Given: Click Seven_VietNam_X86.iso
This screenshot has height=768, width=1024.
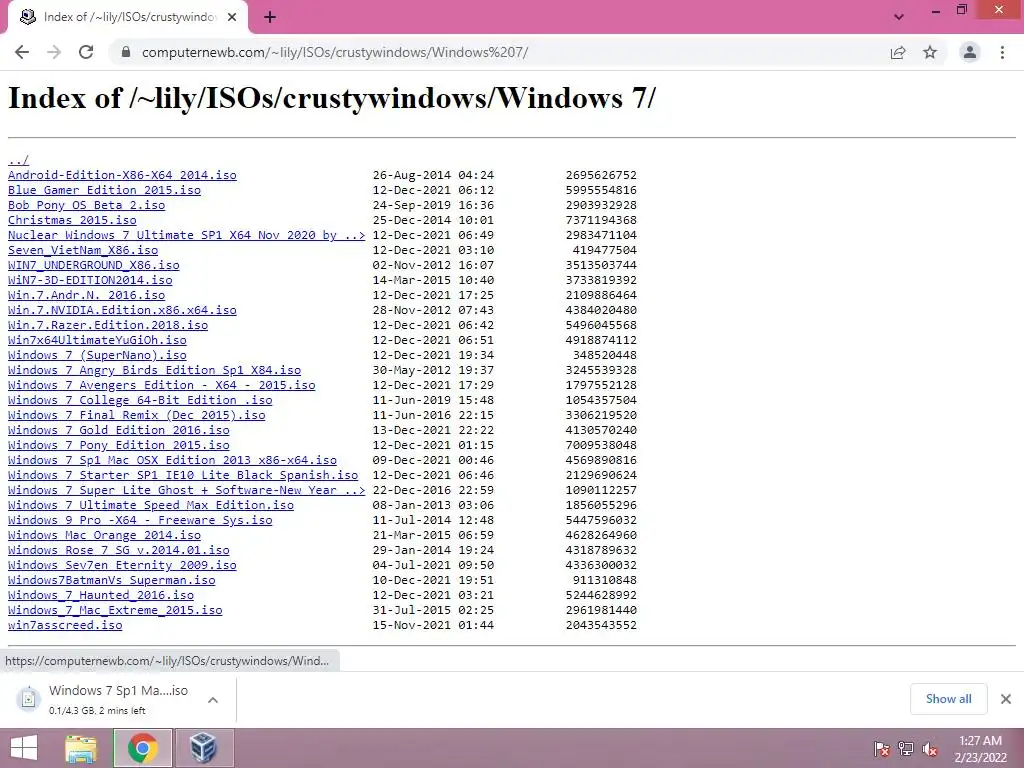Looking at the screenshot, I should 83,250.
